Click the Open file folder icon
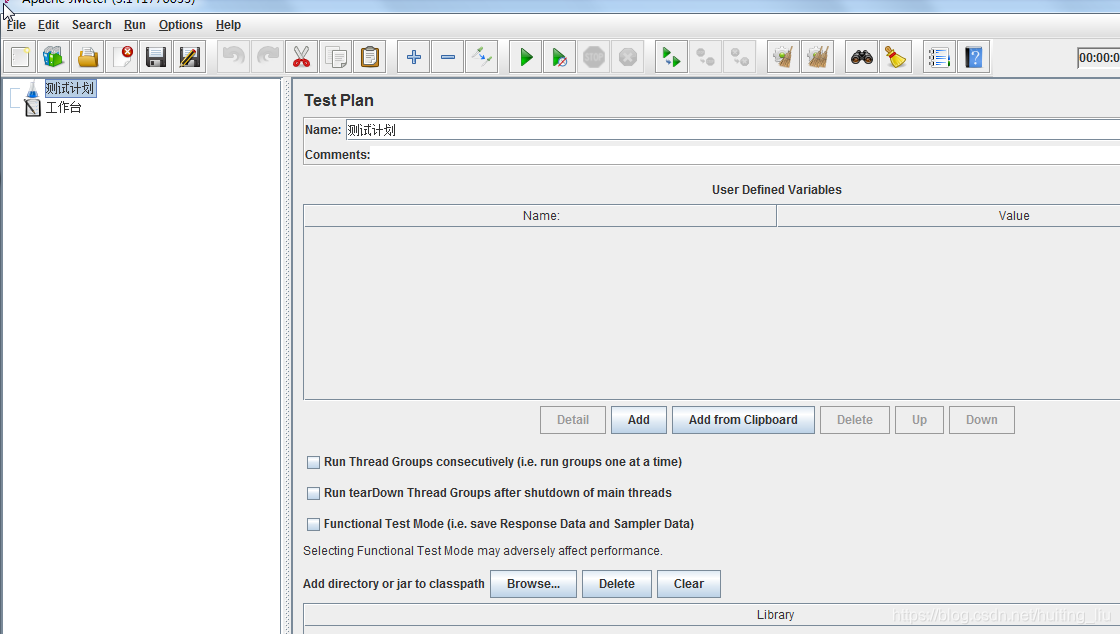The height and width of the screenshot is (634, 1120). coord(88,57)
